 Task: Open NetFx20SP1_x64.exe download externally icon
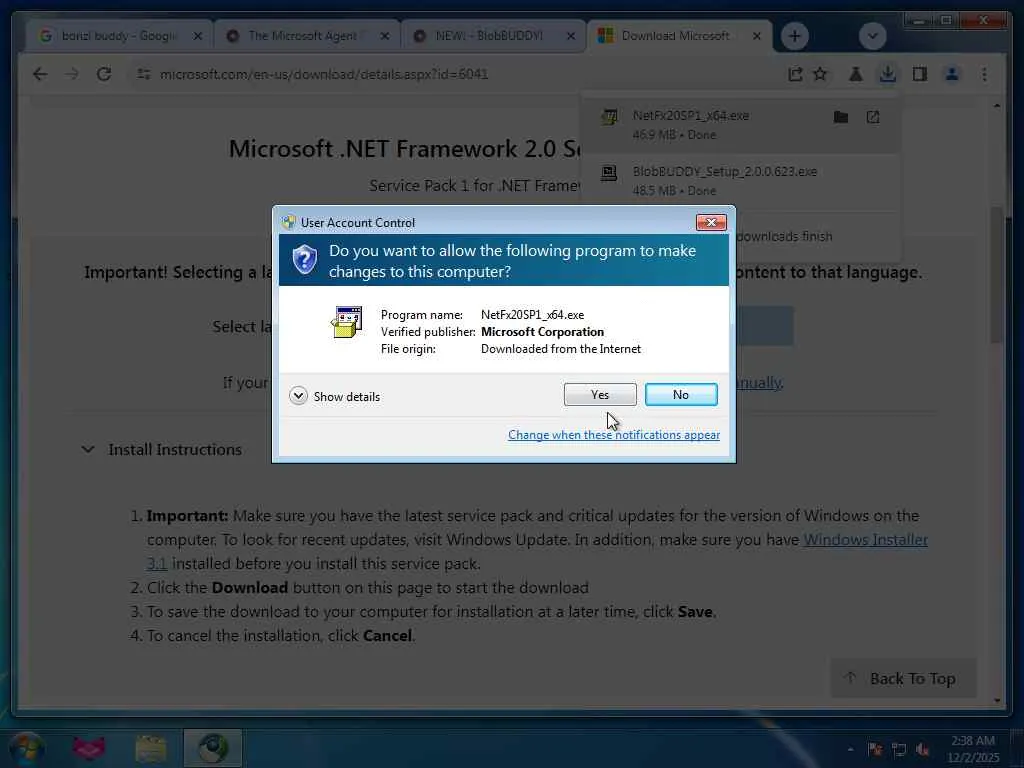coord(873,117)
